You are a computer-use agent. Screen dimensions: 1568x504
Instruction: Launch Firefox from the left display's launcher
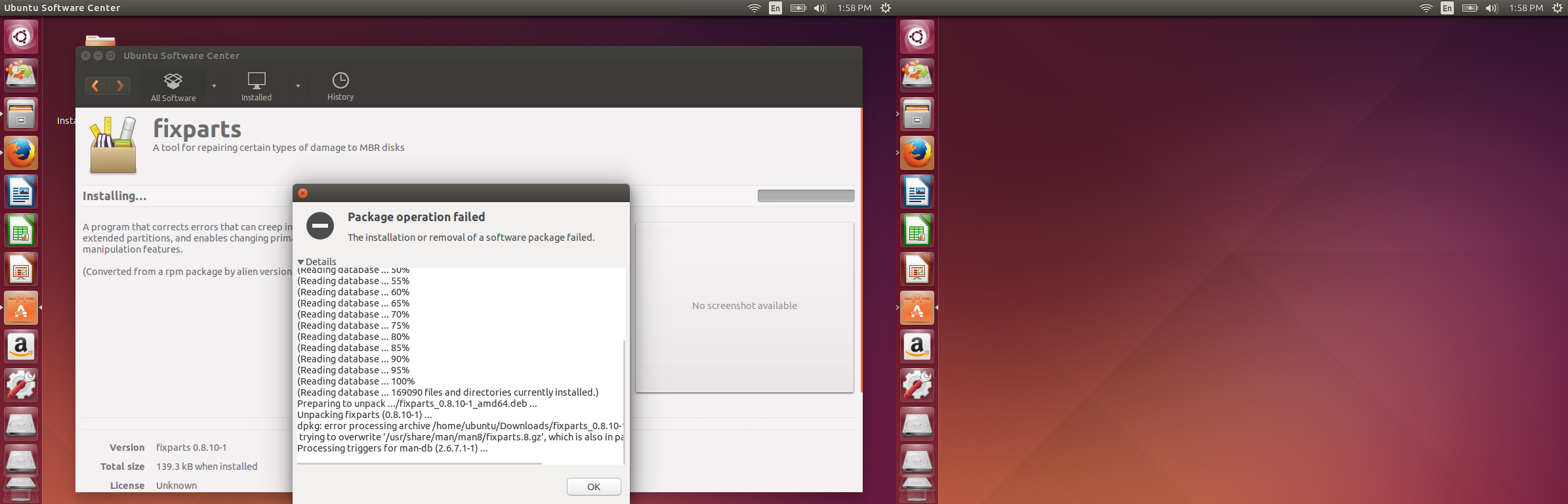[x=21, y=153]
